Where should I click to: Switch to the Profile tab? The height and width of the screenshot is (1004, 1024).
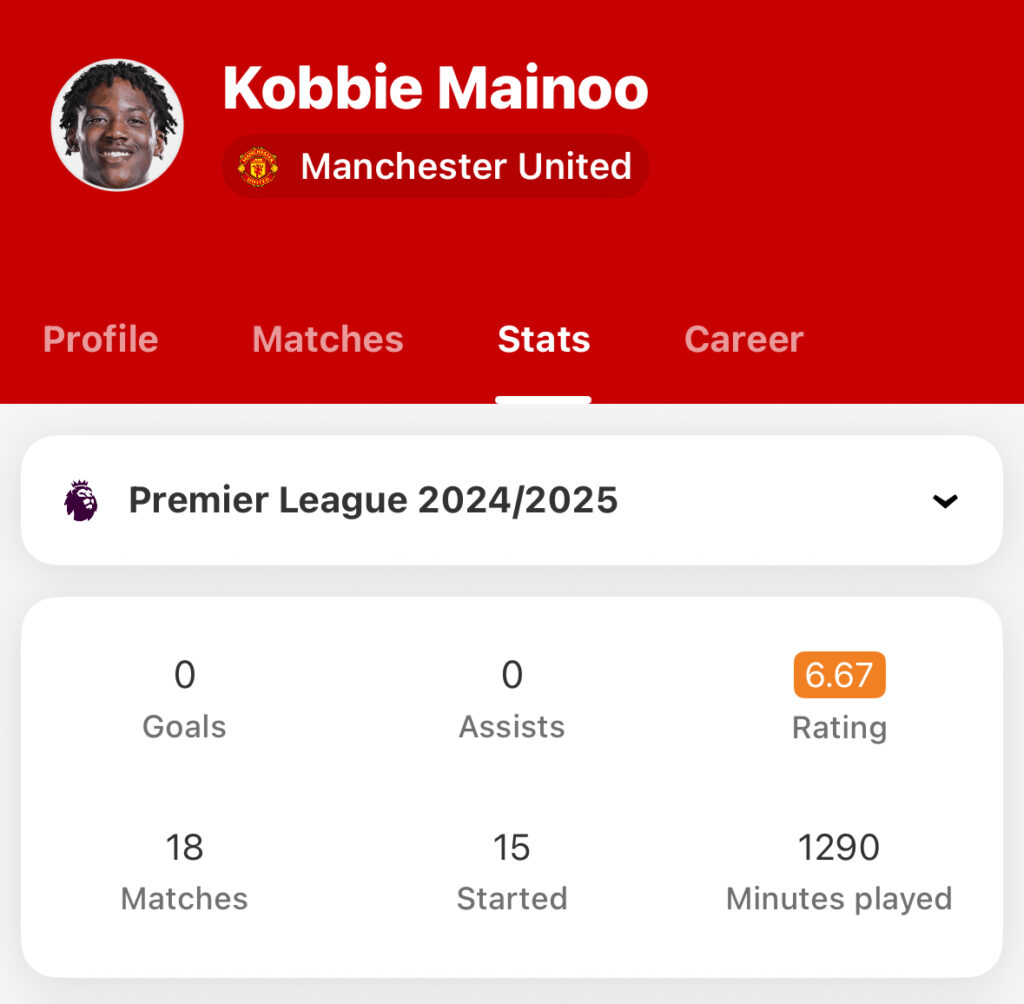pos(101,339)
